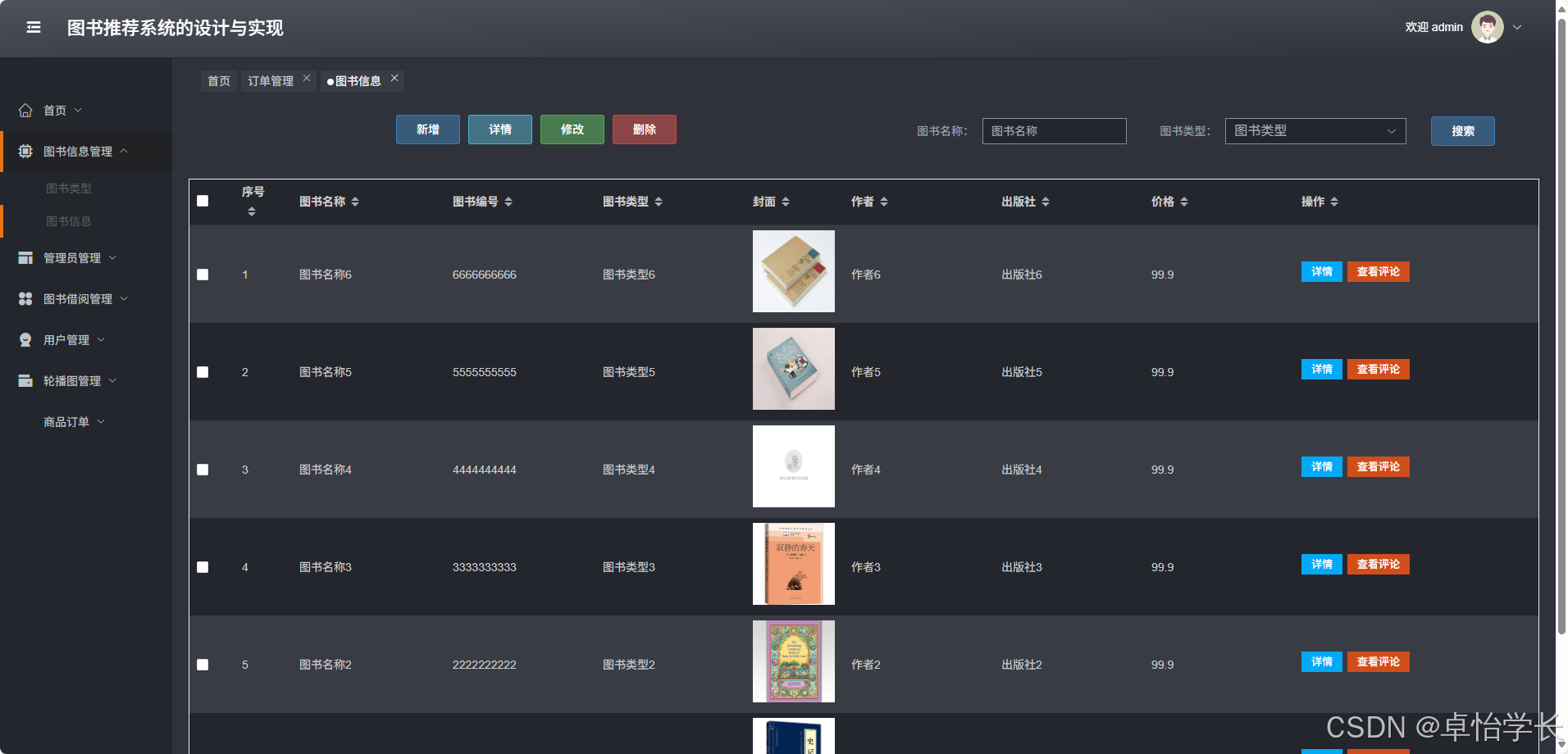
Task: Click the page vertical scrollbar
Action: click(1561, 328)
